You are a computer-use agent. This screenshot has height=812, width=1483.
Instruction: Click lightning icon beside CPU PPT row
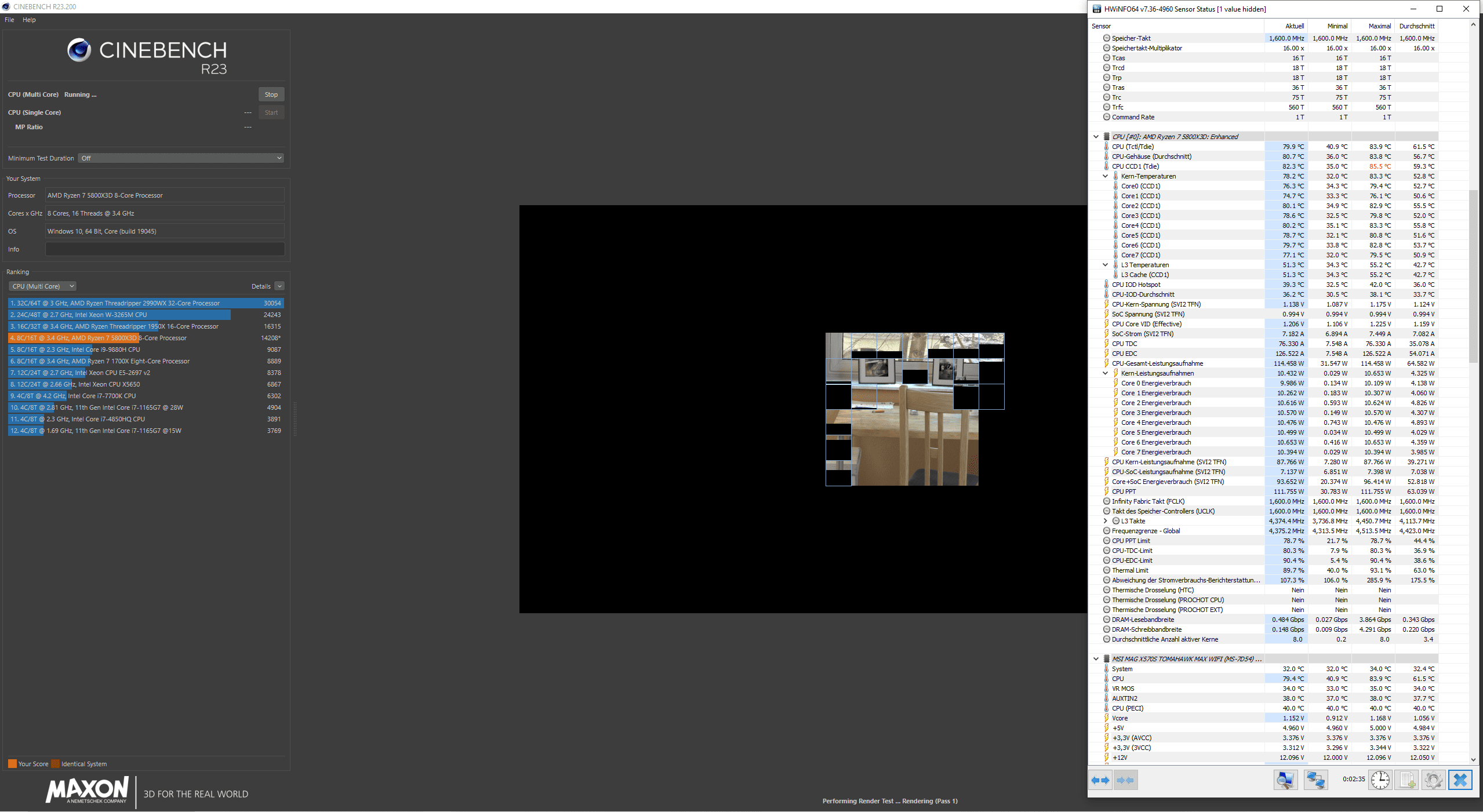pyautogui.click(x=1107, y=491)
